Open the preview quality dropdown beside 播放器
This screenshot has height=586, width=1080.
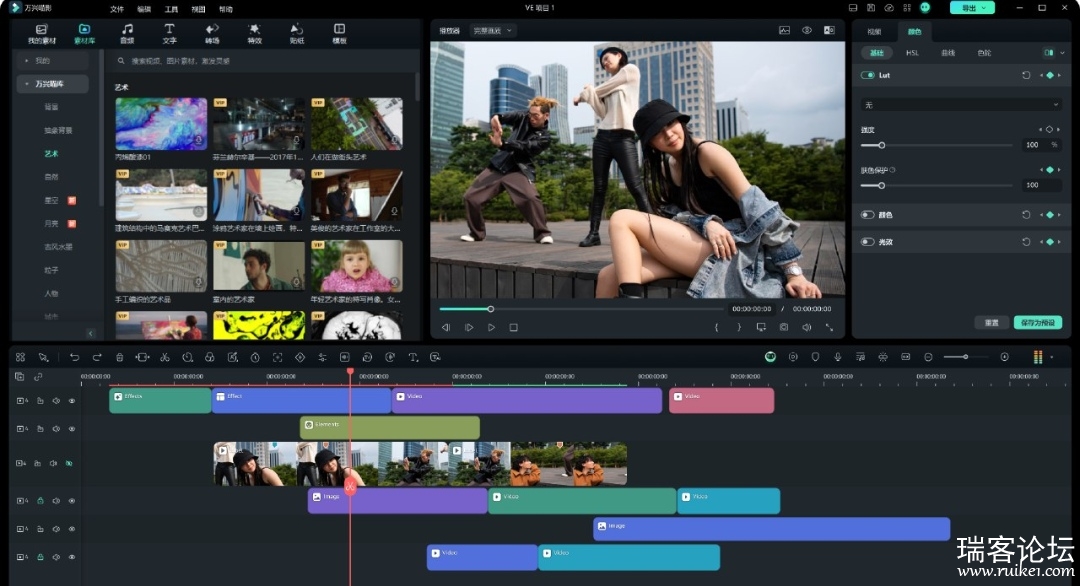pyautogui.click(x=494, y=31)
